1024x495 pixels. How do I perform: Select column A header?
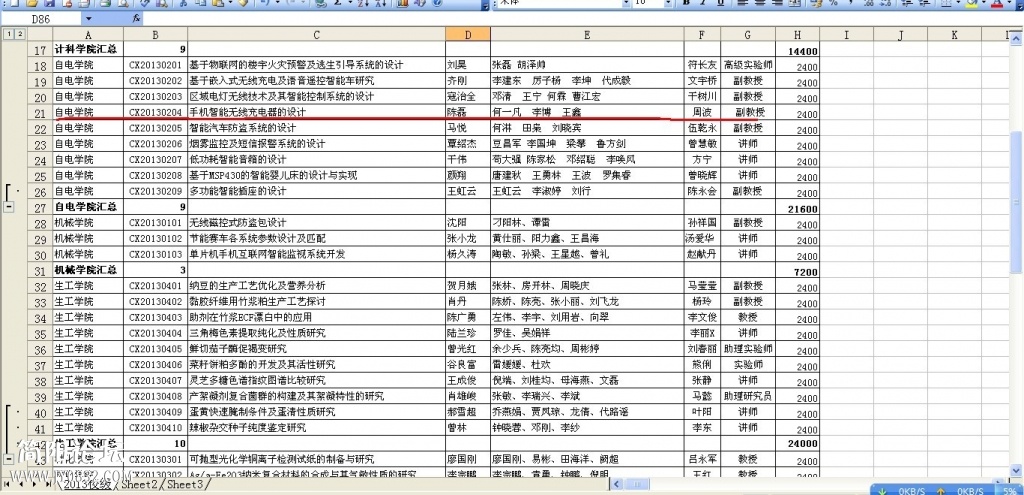88,35
